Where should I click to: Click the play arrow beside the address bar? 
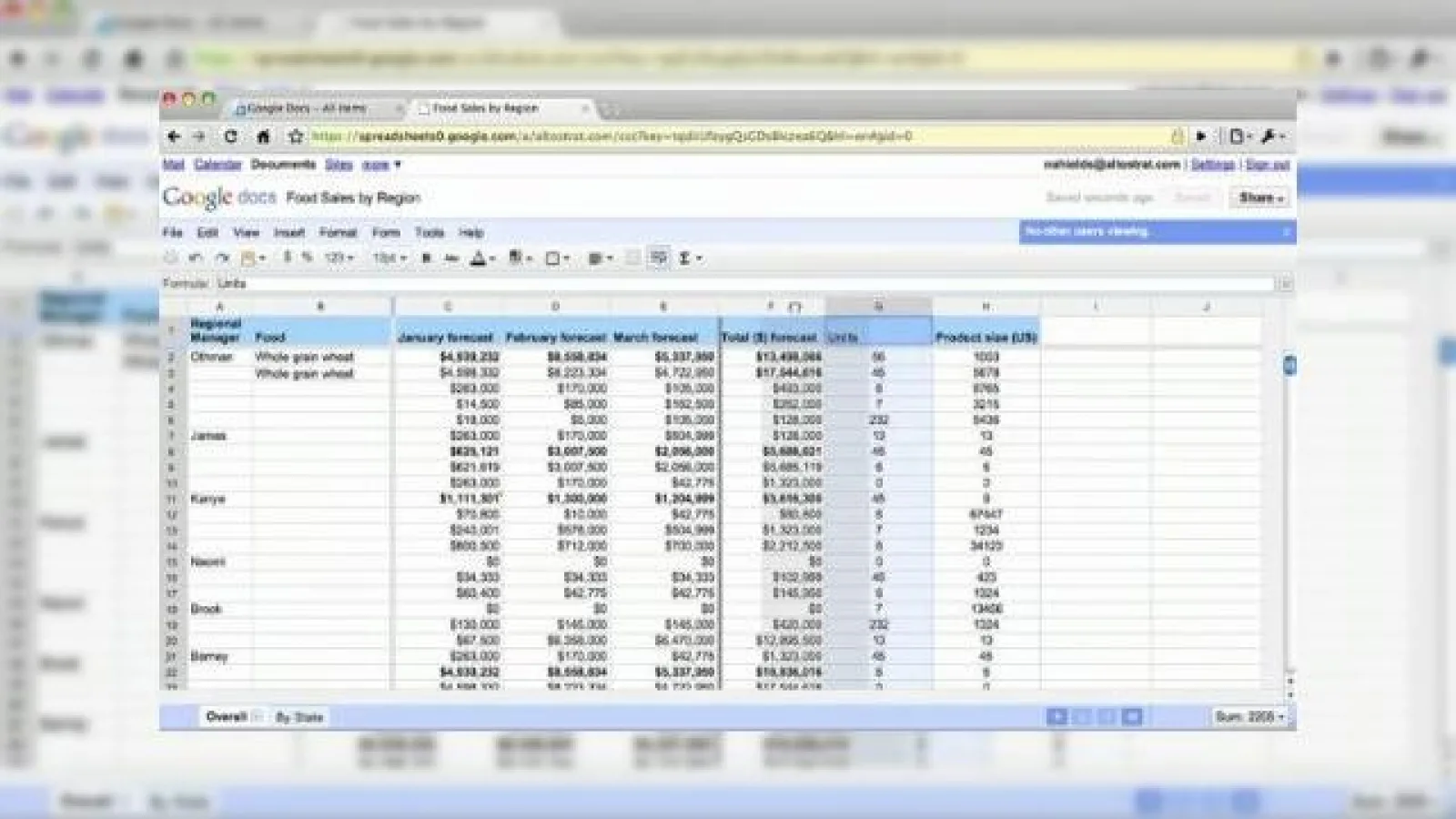[1201, 136]
